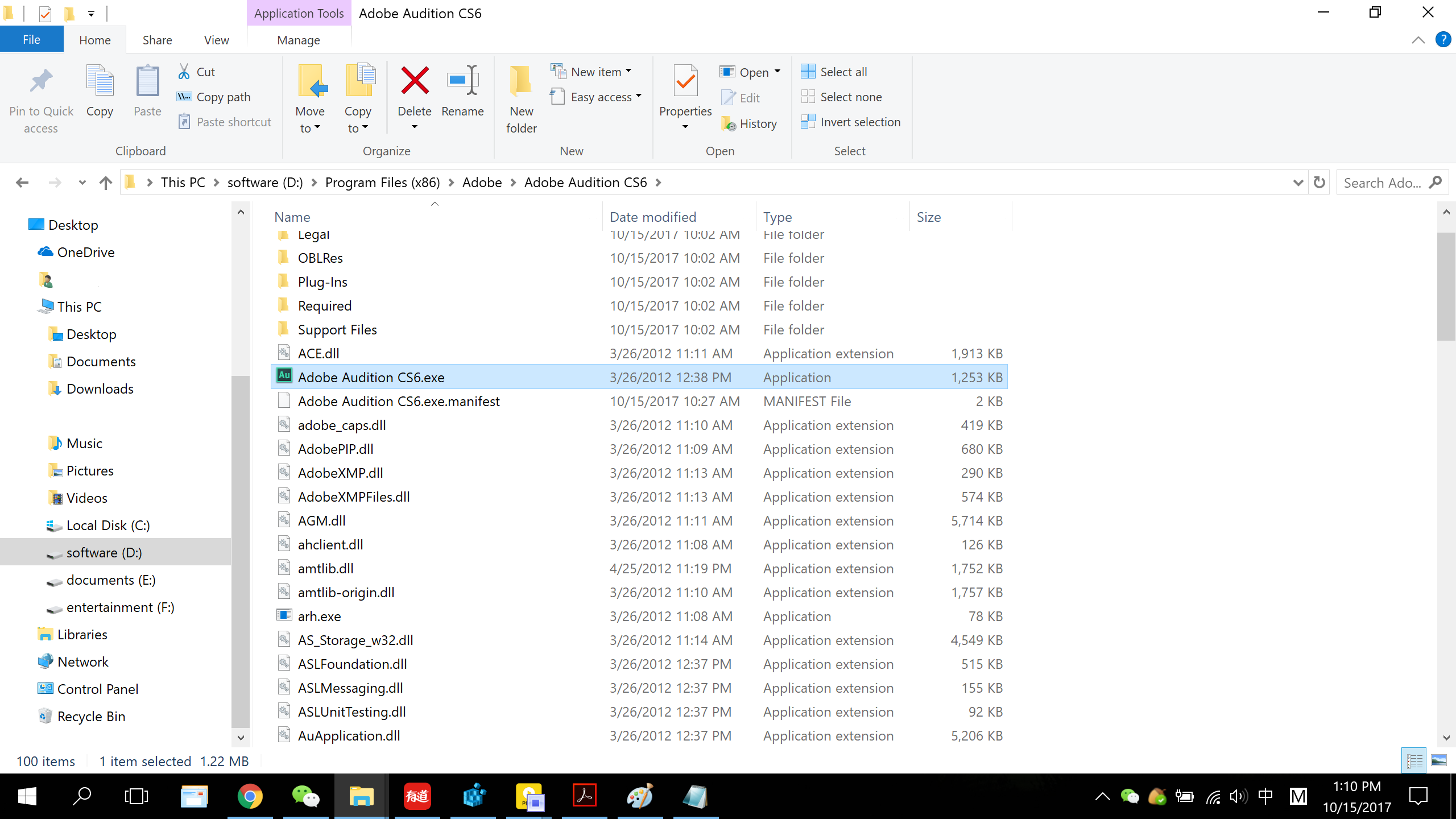This screenshot has height=819, width=1456.
Task: Show hidden system tray icons
Action: 1102,796
